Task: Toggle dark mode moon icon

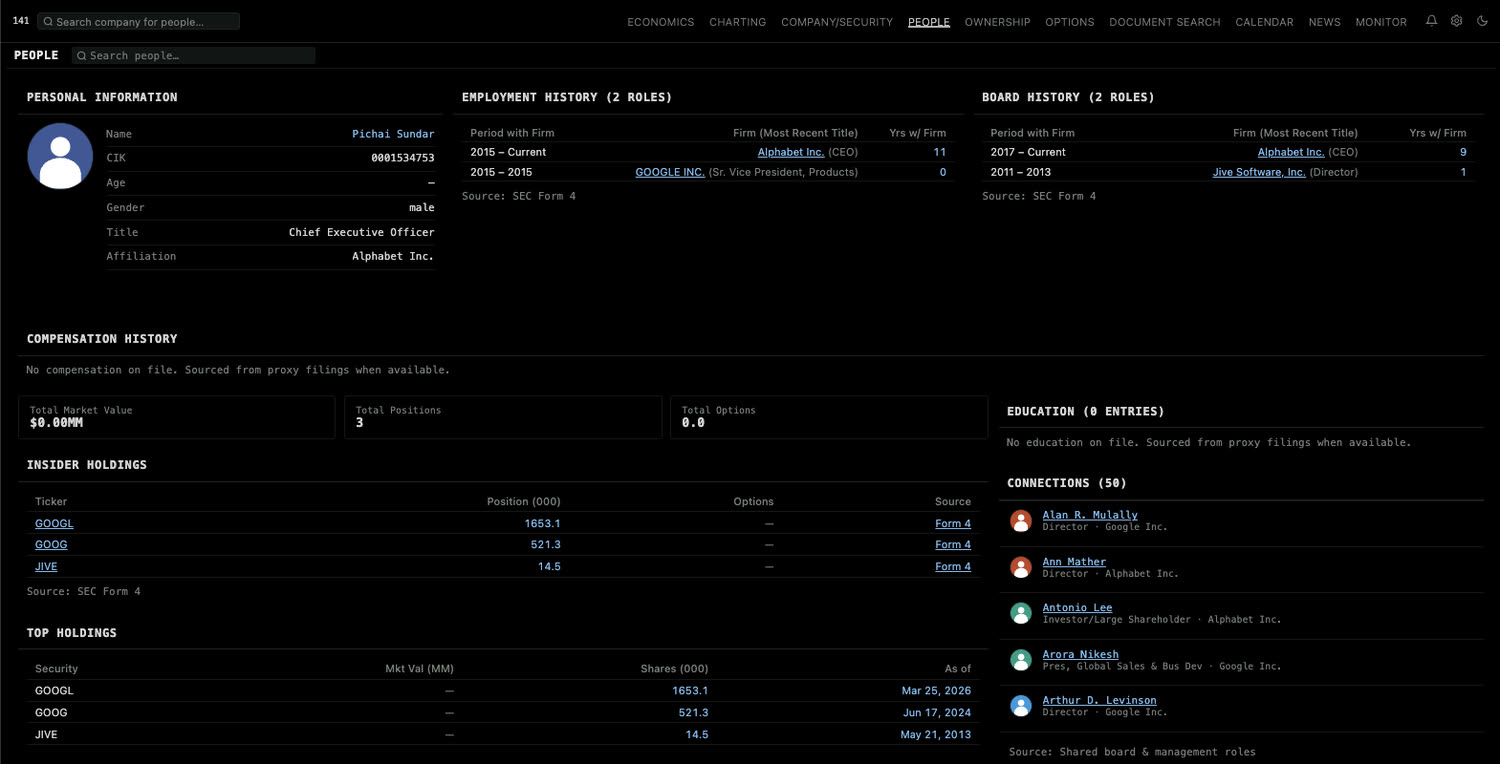Action: 1482,21
